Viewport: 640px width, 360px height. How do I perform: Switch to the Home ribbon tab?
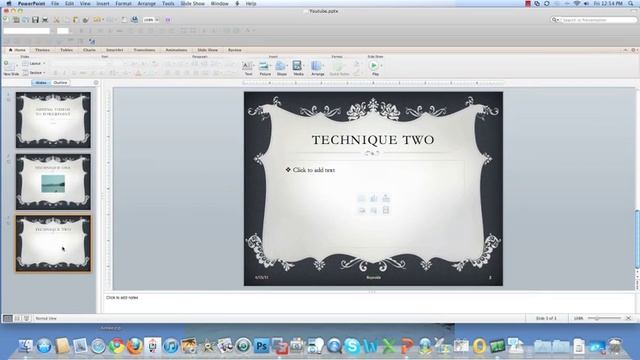(x=18, y=50)
